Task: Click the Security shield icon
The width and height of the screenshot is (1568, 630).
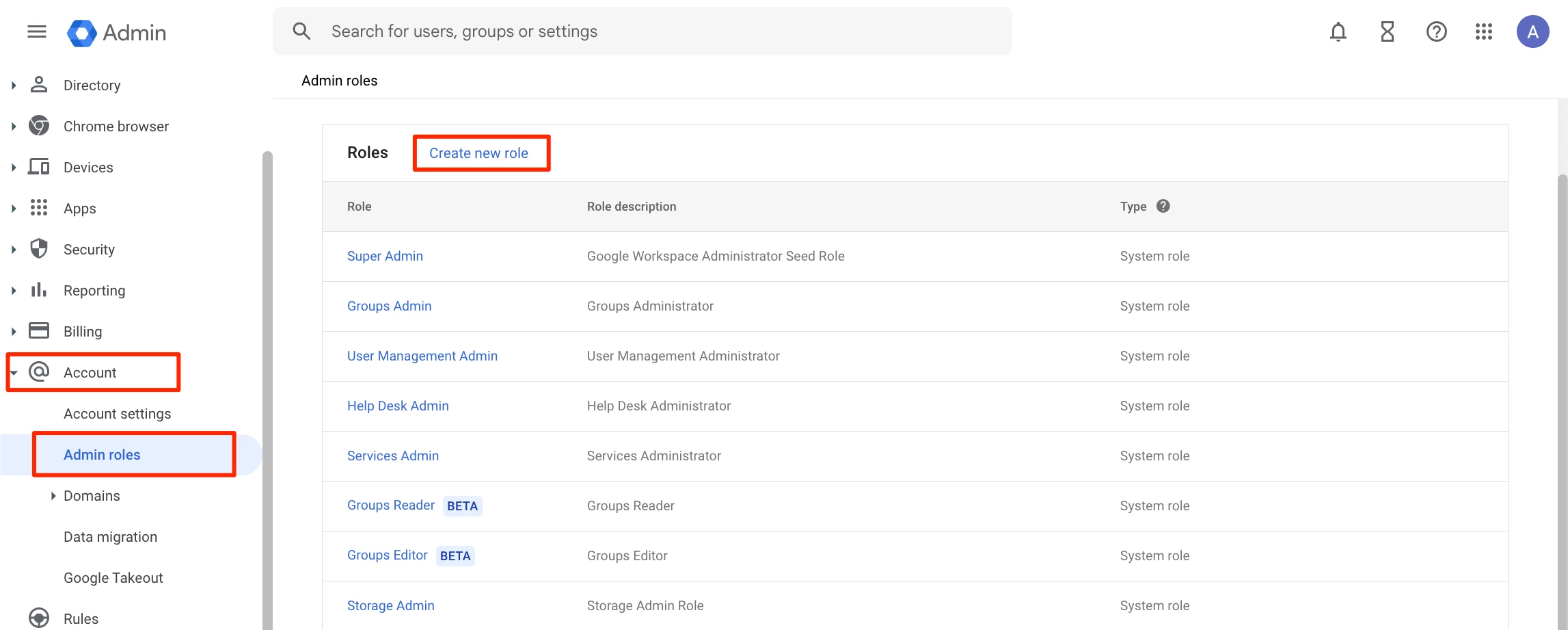Action: click(x=39, y=249)
